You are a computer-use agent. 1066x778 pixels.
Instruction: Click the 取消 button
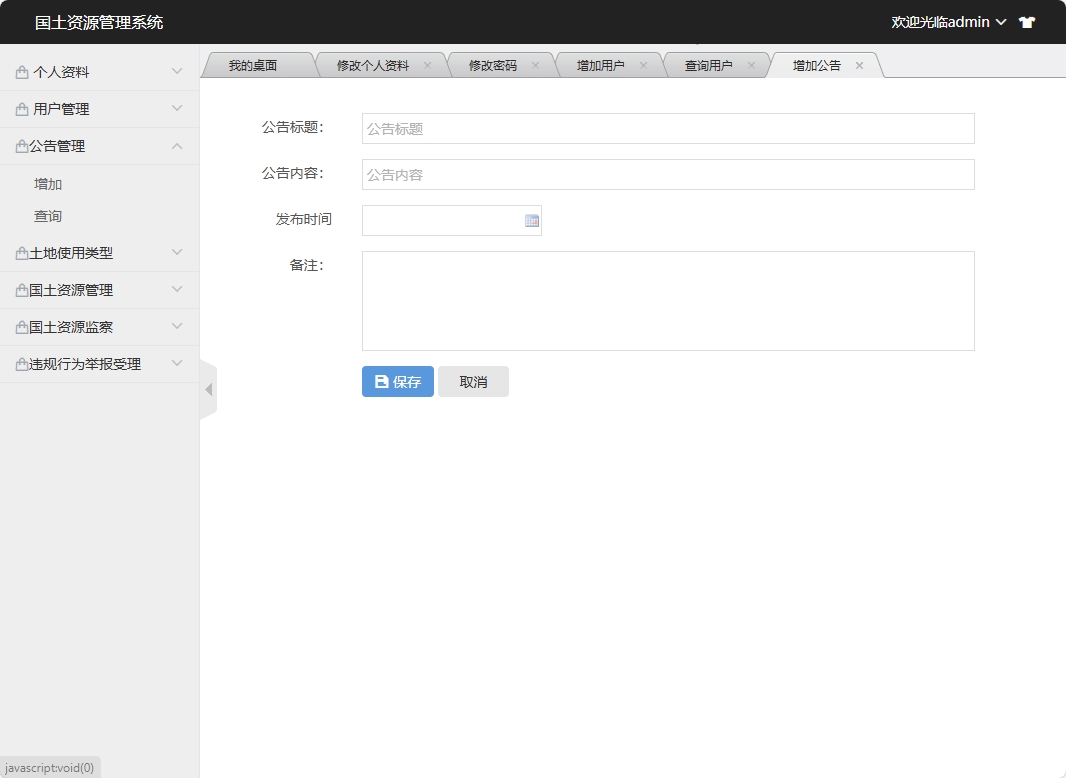click(473, 381)
